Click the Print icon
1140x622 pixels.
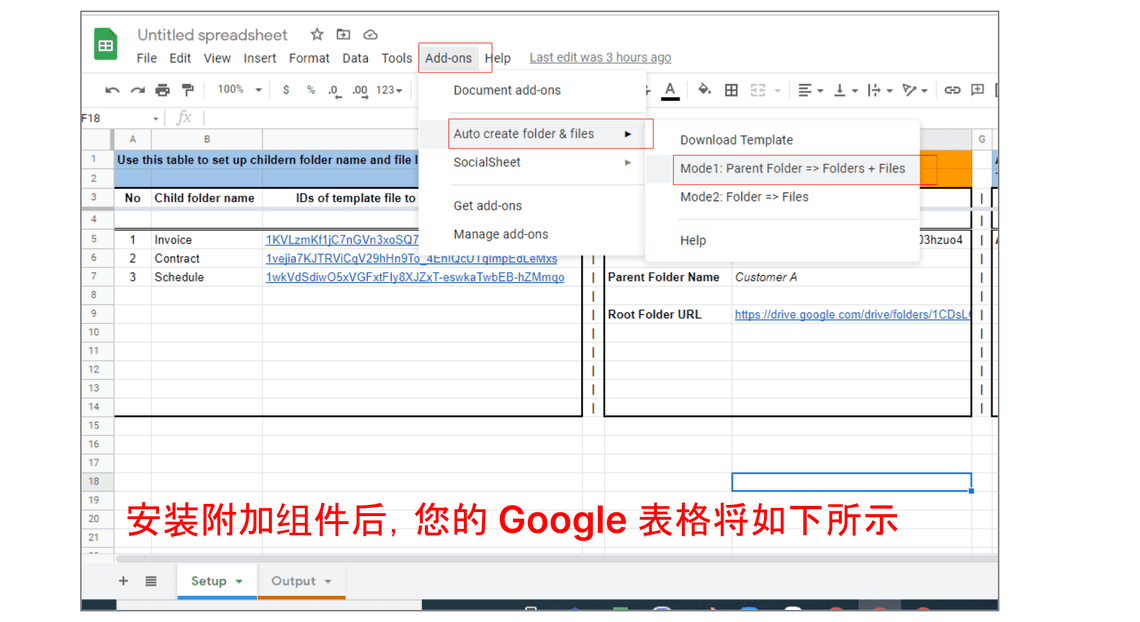(x=162, y=90)
